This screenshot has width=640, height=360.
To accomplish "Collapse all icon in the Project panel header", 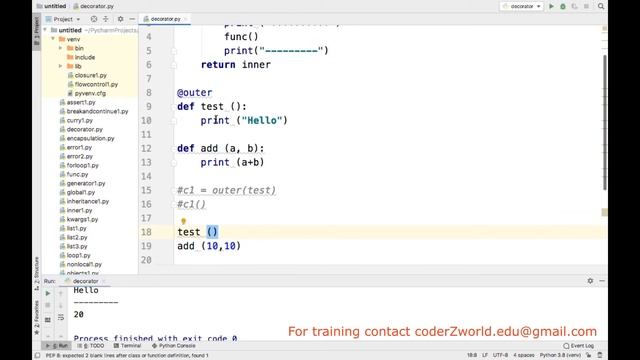I will tap(106, 19).
